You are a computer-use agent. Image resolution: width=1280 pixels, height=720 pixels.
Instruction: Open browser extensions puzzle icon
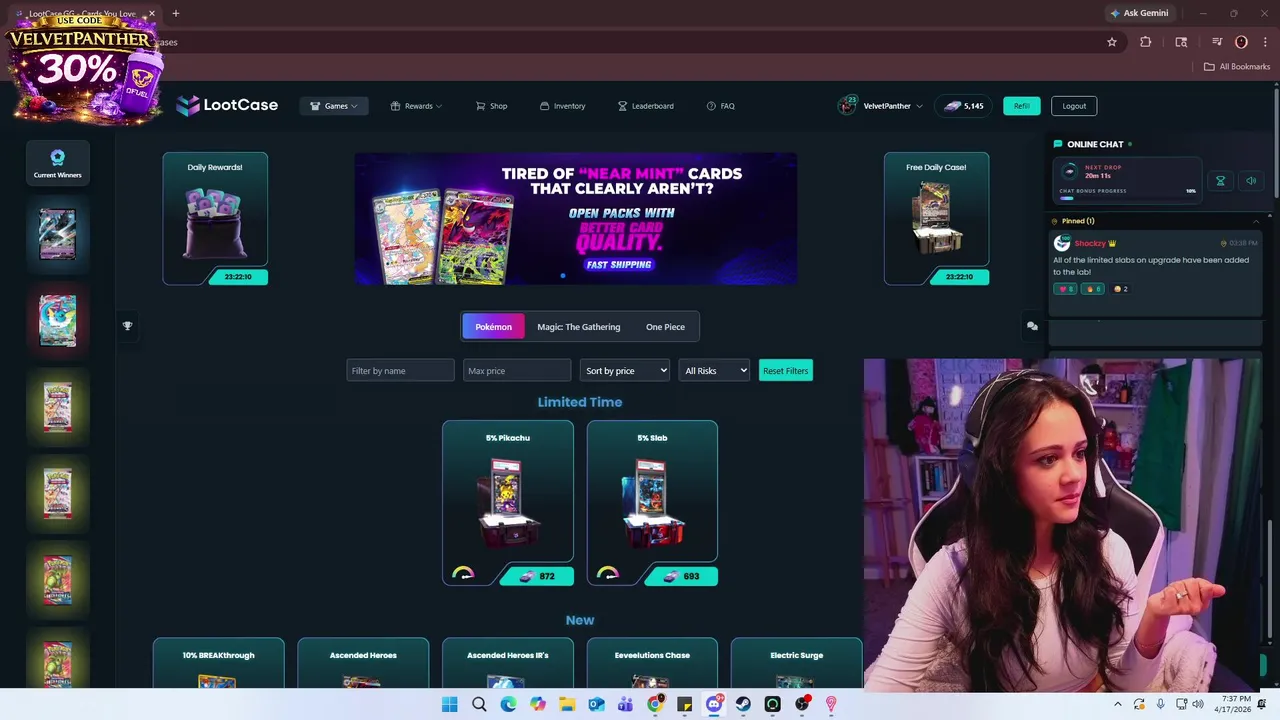coord(1146,42)
